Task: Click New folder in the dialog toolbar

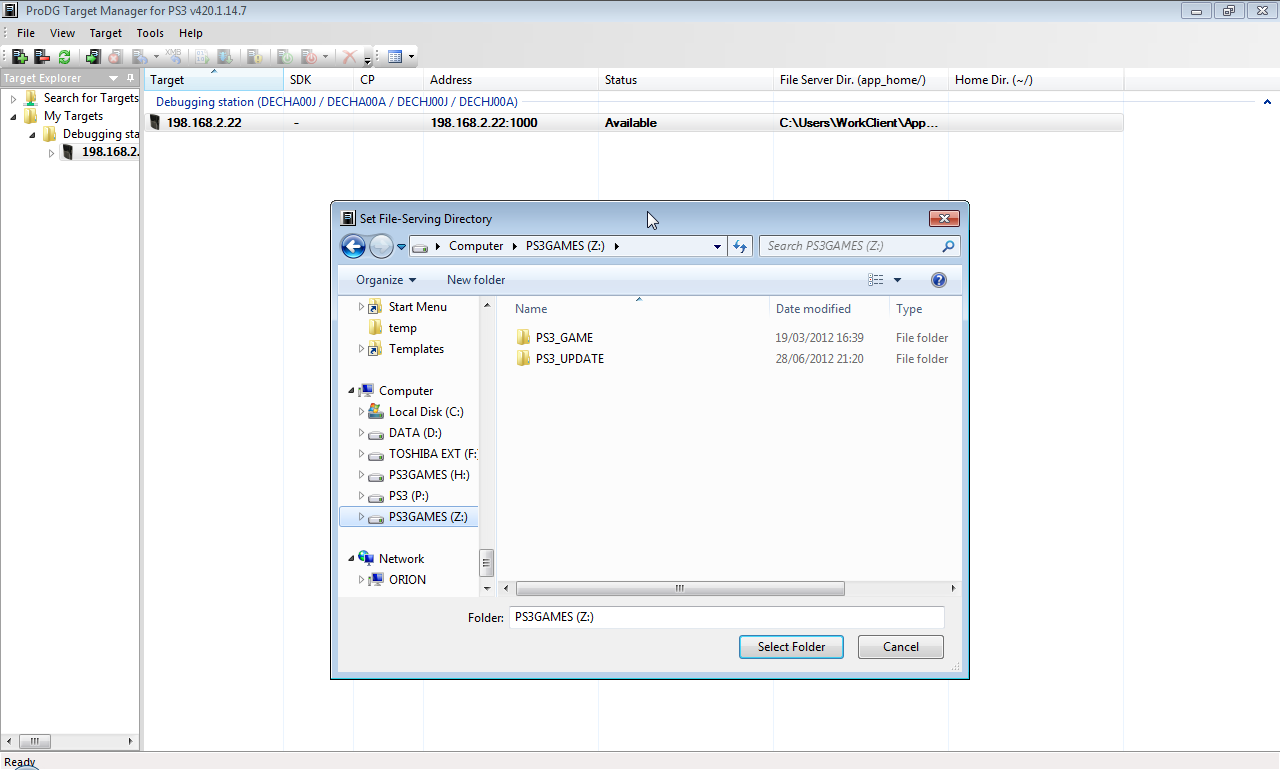Action: pyautogui.click(x=476, y=280)
